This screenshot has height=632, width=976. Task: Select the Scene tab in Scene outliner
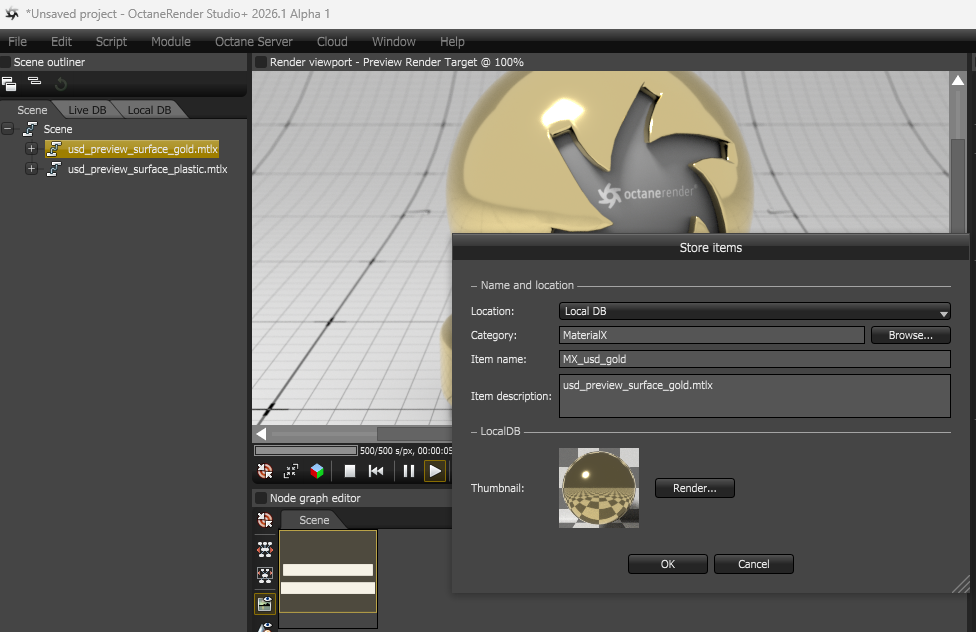[x=32, y=110]
